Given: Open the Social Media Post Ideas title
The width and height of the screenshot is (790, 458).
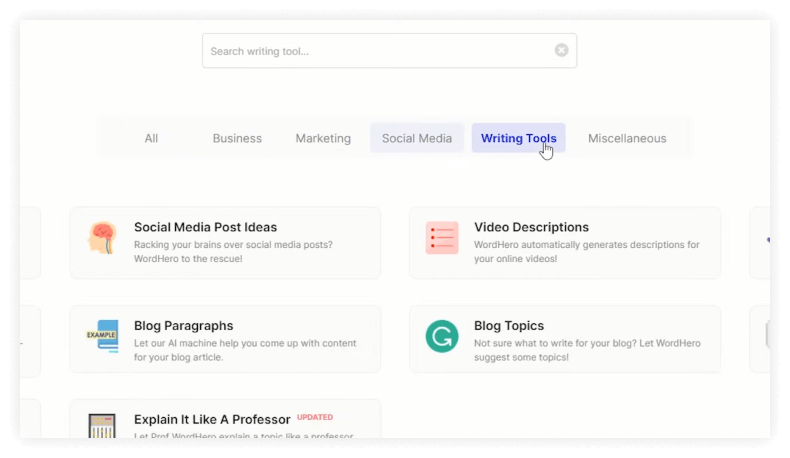Looking at the screenshot, I should [205, 227].
